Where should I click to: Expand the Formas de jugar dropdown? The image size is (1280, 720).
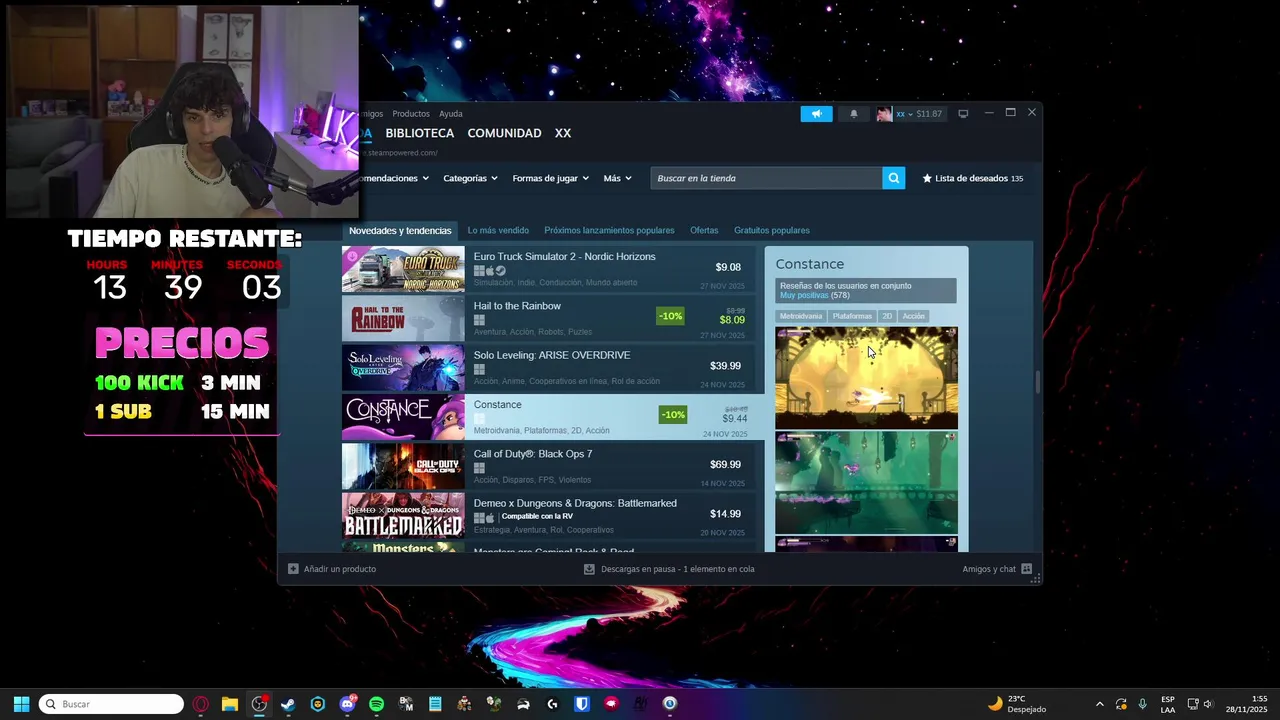tap(550, 178)
